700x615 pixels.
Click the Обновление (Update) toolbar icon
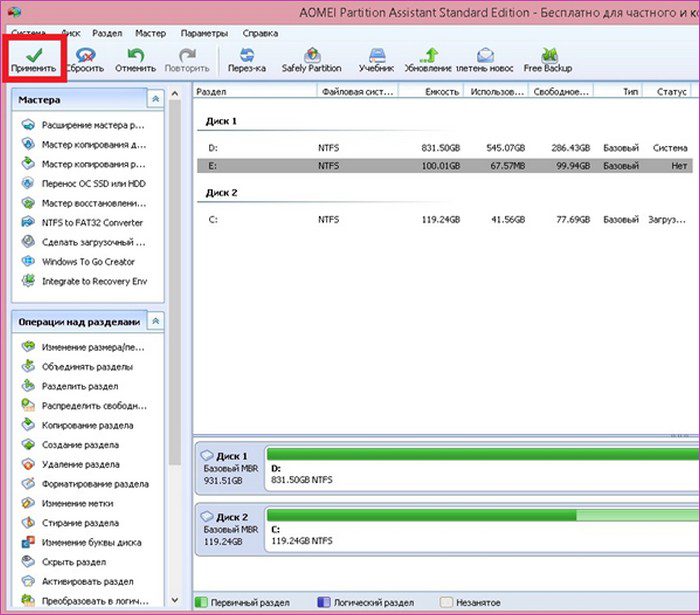tap(428, 60)
